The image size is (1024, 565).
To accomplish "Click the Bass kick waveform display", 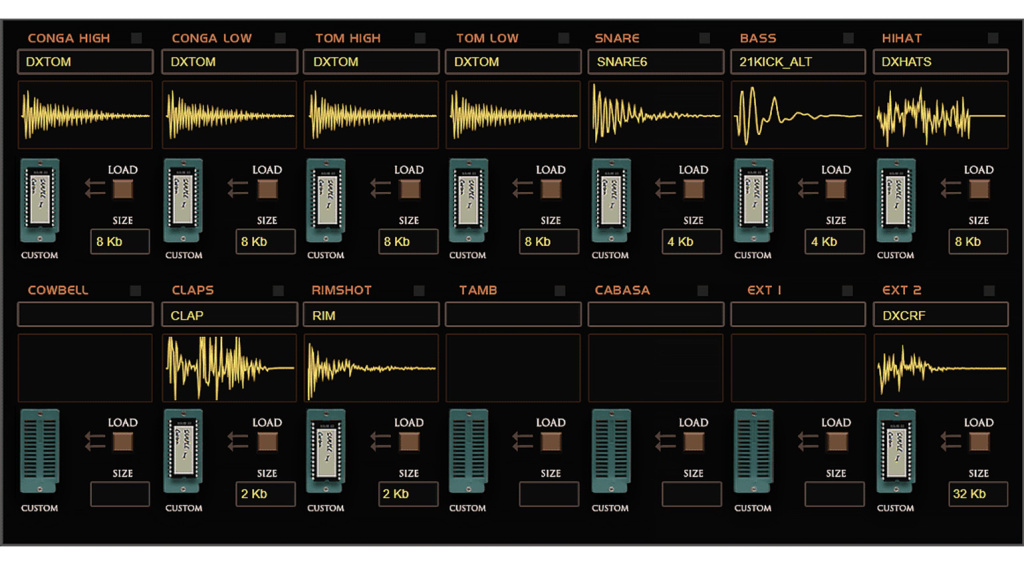I will (798, 115).
